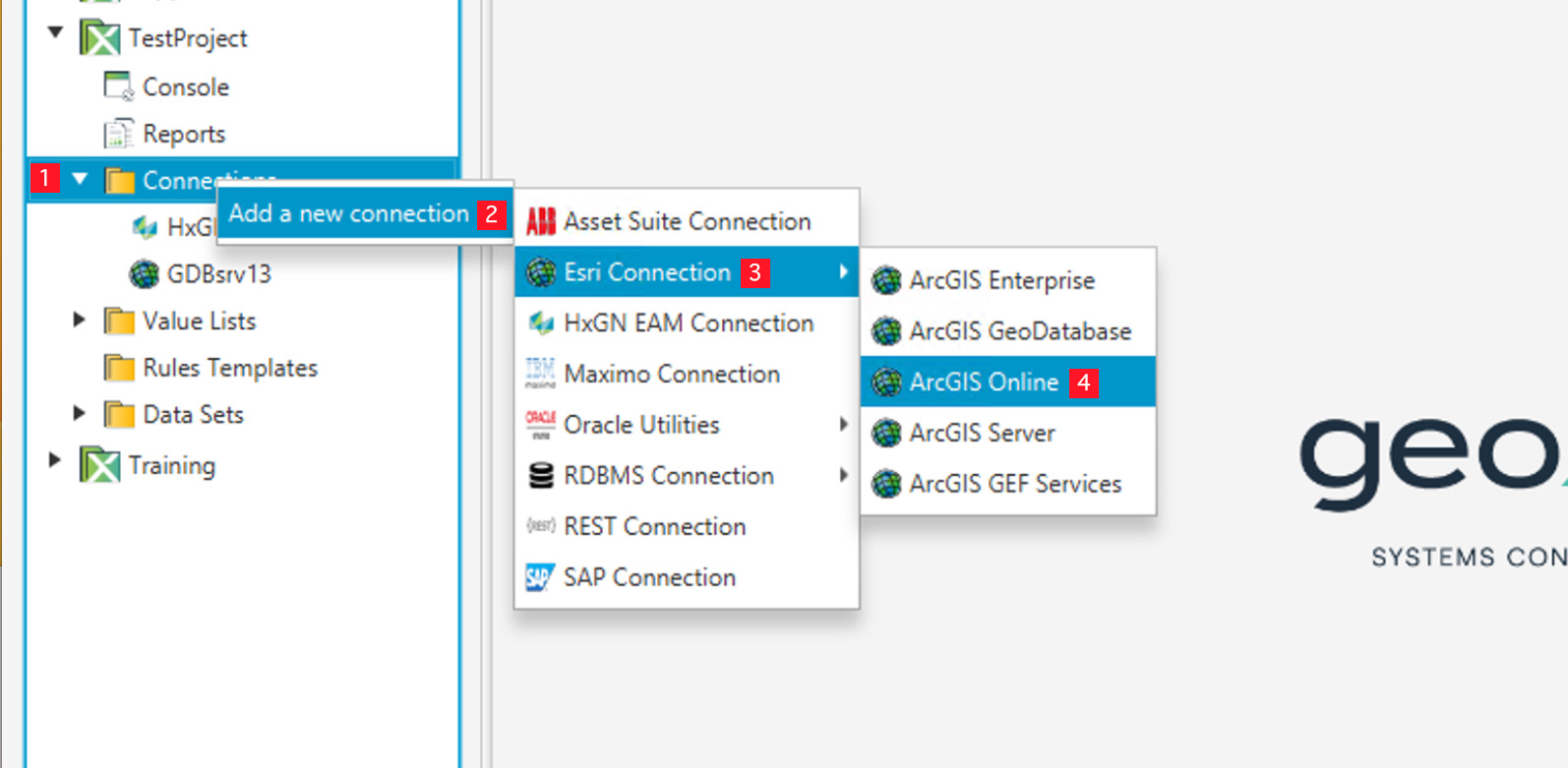Click the IBM Maximo icon
This screenshot has width=1568, height=768.
pos(541,374)
